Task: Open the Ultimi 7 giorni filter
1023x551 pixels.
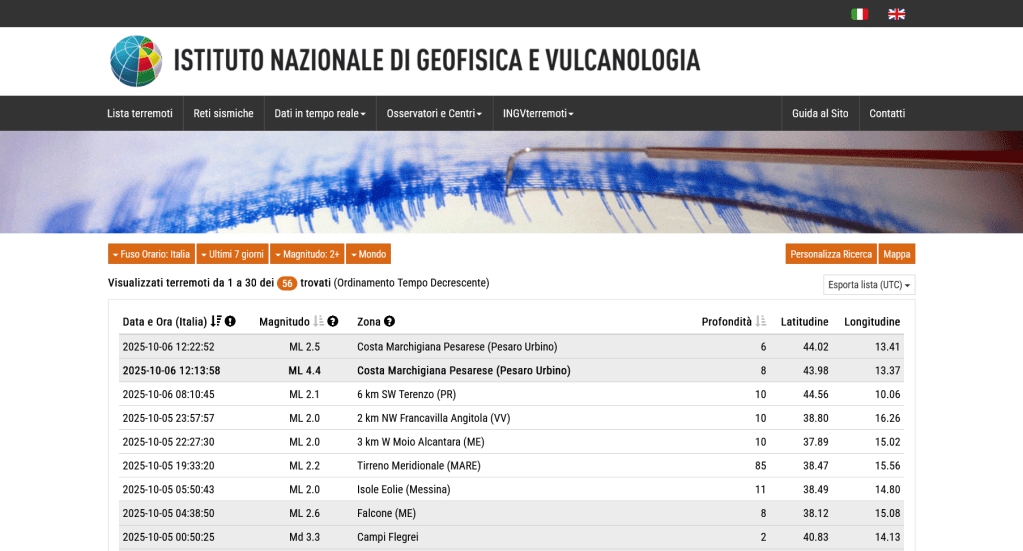Action: pos(232,254)
